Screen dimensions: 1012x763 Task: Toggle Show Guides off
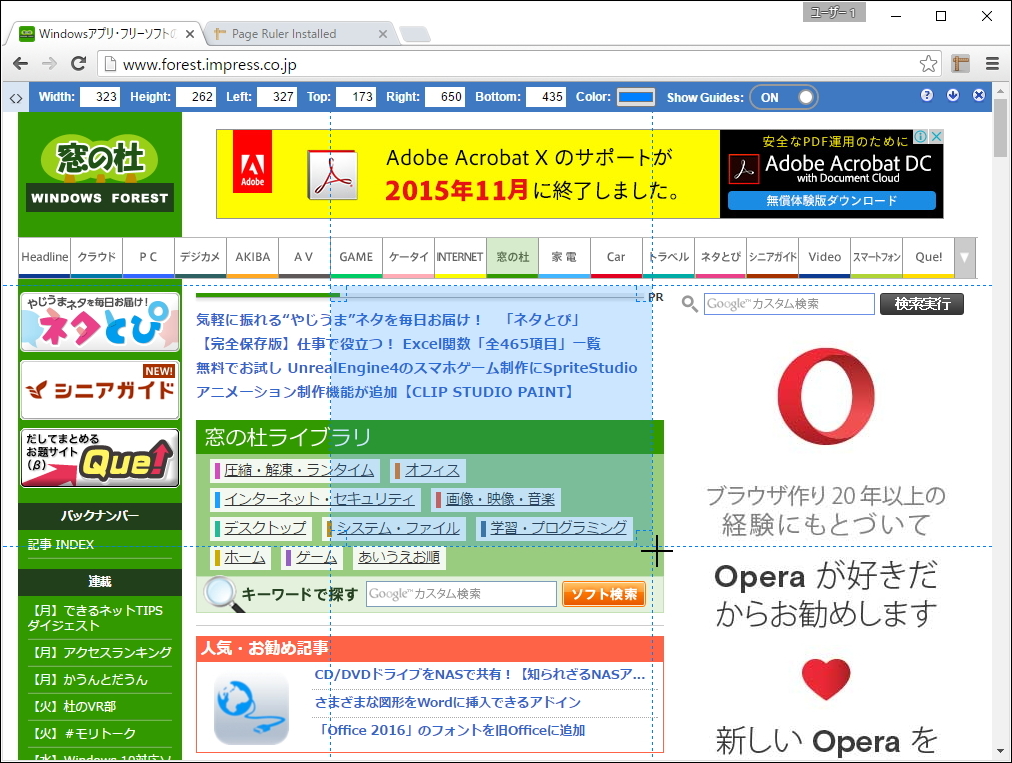pos(784,96)
